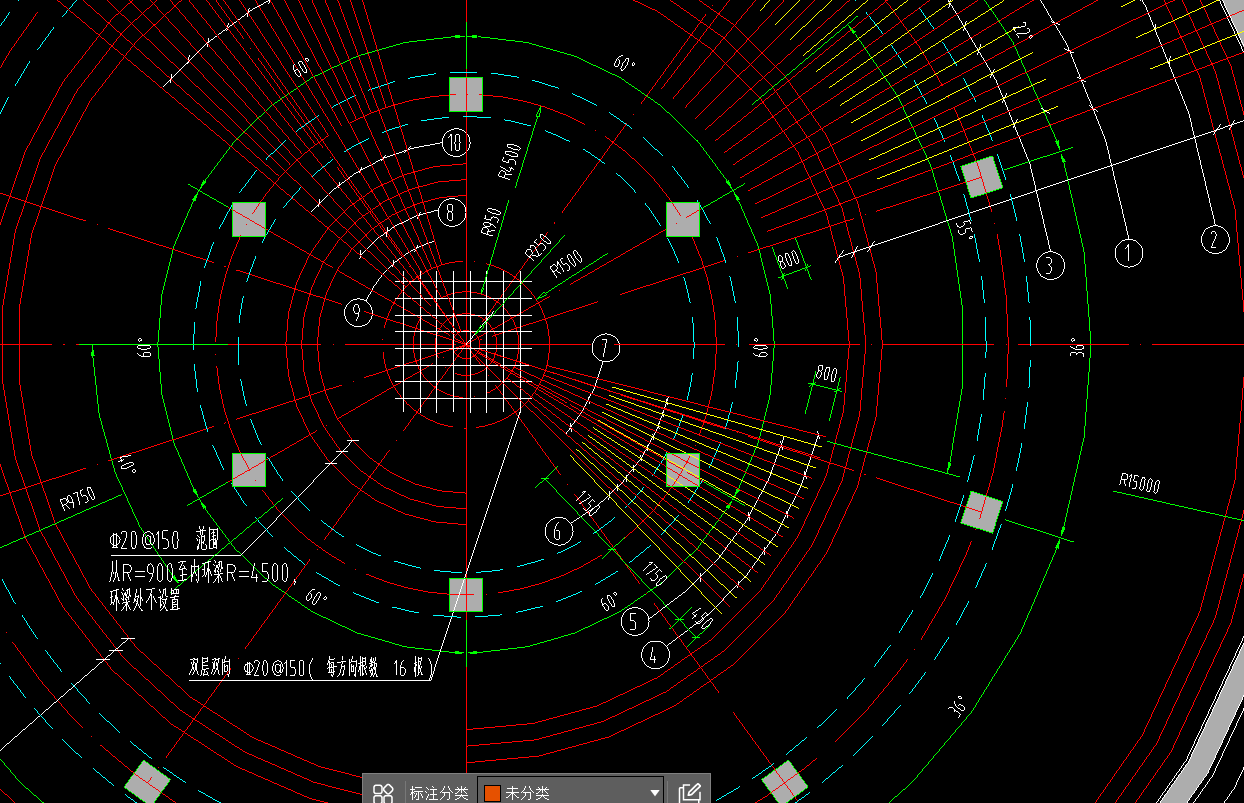The image size is (1244, 803).
Task: Click the R9750 radius label
Action: (77, 497)
